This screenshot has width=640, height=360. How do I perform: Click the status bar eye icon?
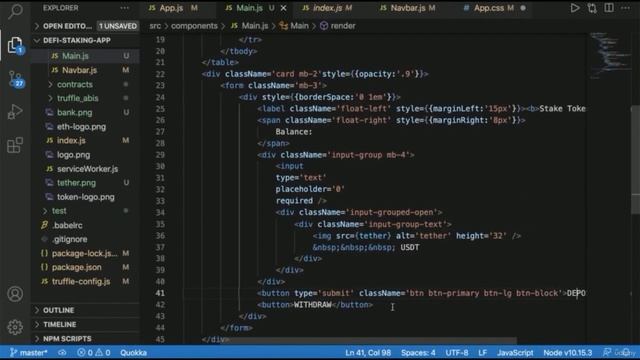coord(62,353)
